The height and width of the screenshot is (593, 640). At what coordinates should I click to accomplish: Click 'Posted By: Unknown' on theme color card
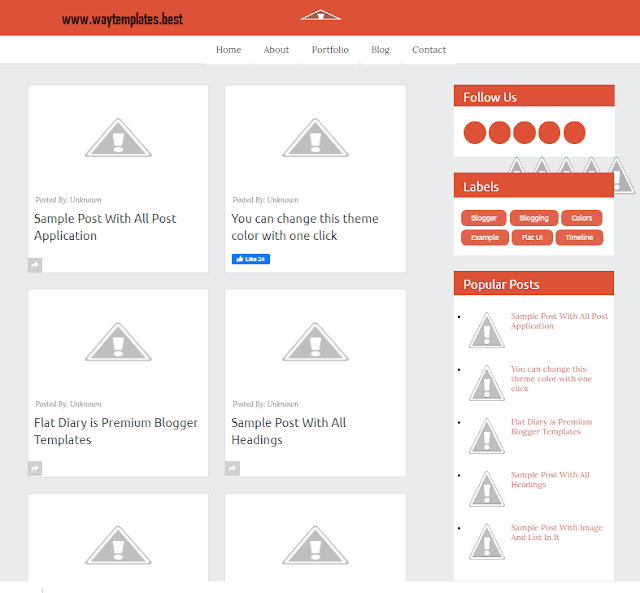(266, 200)
